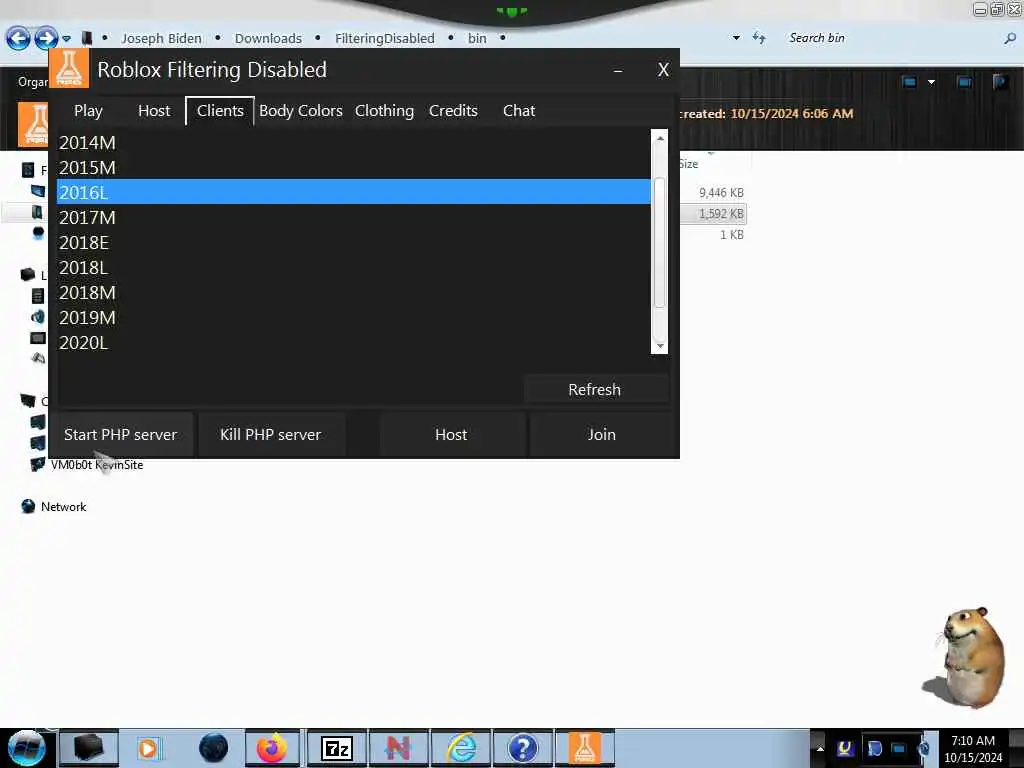1024x768 pixels.
Task: Click the Roblox Filtering Disabled flask logo
Action: pos(69,69)
